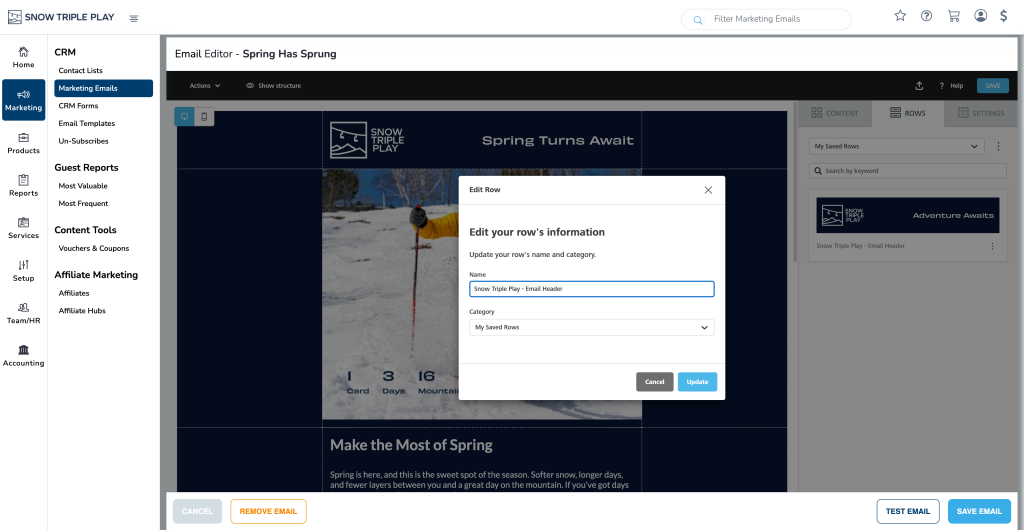Click the dollar sign icon

click(1003, 16)
